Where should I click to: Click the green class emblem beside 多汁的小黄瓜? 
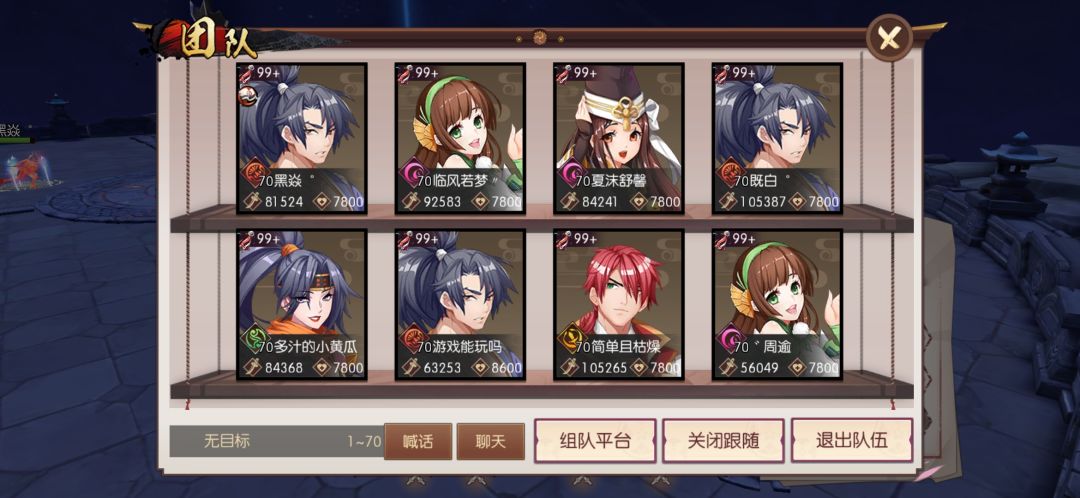(256, 338)
